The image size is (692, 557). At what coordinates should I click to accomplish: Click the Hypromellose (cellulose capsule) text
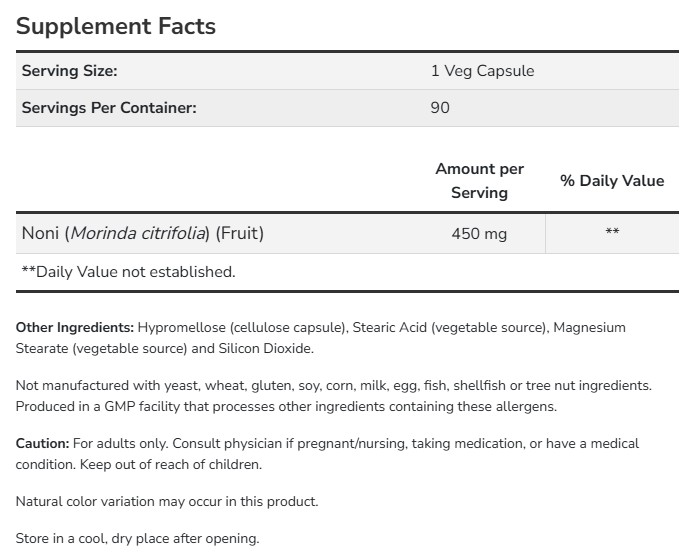240,328
